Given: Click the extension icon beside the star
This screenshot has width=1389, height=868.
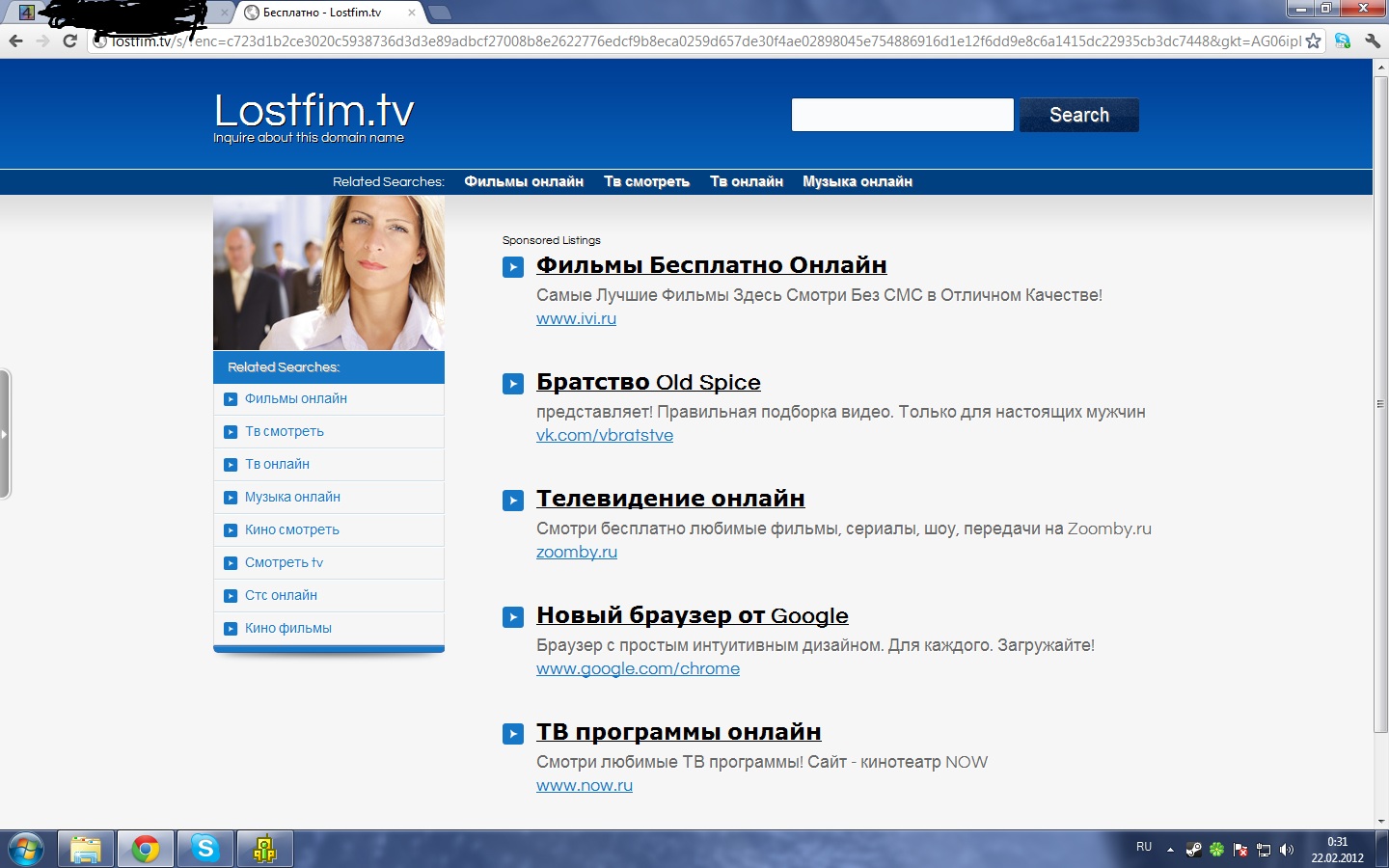Looking at the screenshot, I should click(1343, 41).
